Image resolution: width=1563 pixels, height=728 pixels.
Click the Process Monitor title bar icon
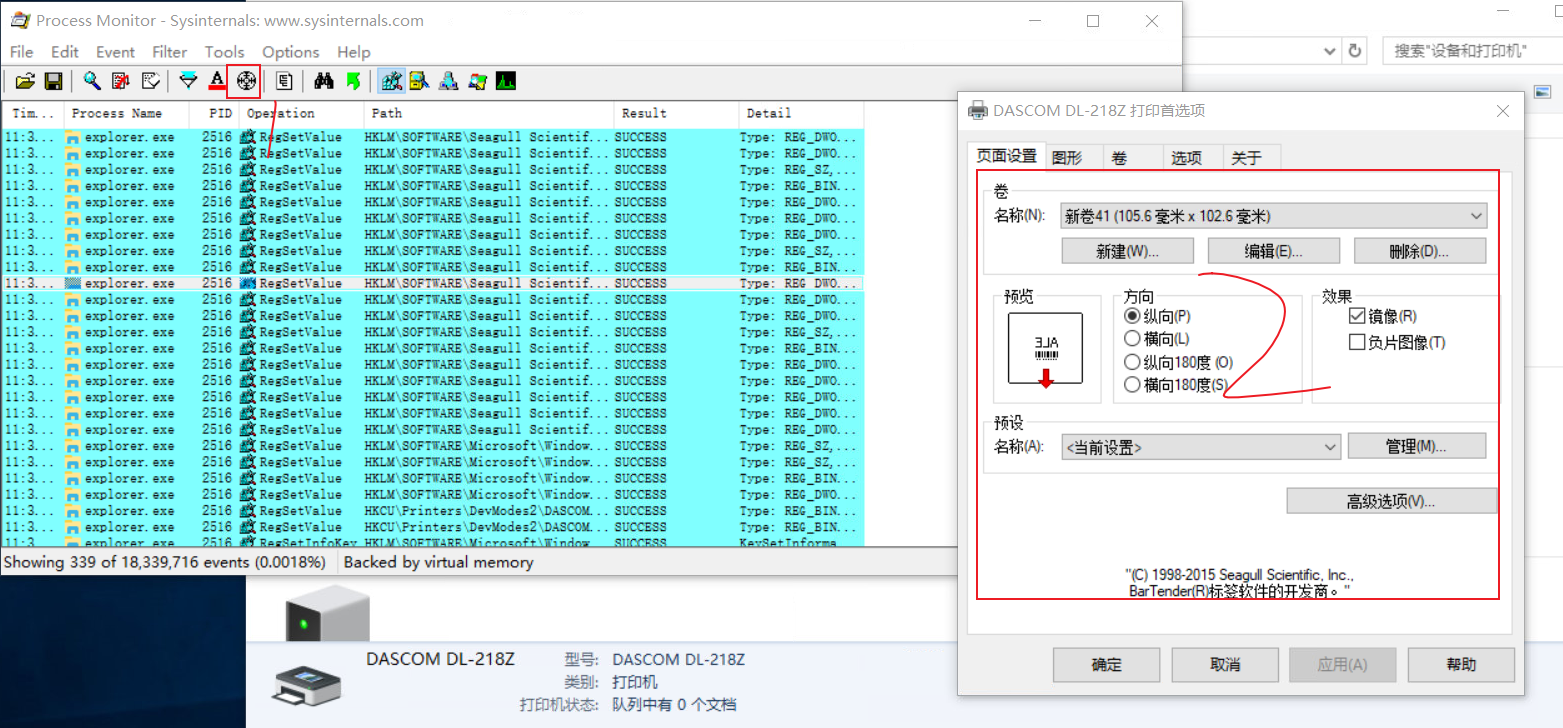click(19, 20)
